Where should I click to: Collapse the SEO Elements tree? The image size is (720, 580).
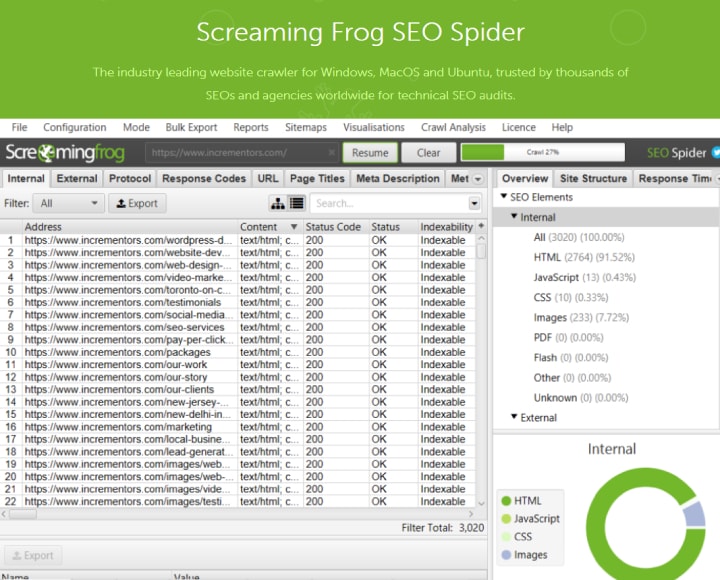[x=504, y=196]
